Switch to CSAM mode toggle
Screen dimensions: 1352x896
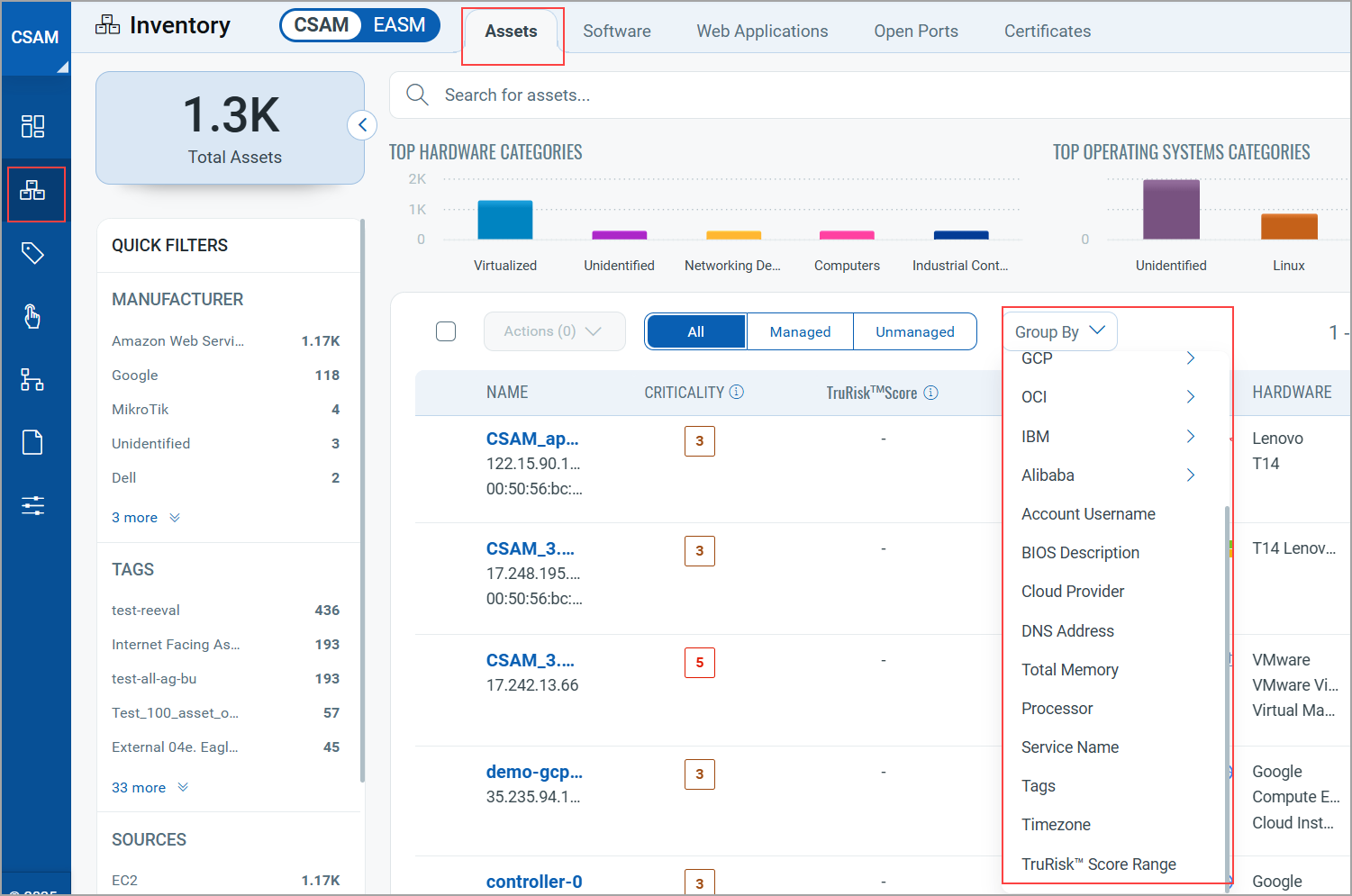coord(321,25)
